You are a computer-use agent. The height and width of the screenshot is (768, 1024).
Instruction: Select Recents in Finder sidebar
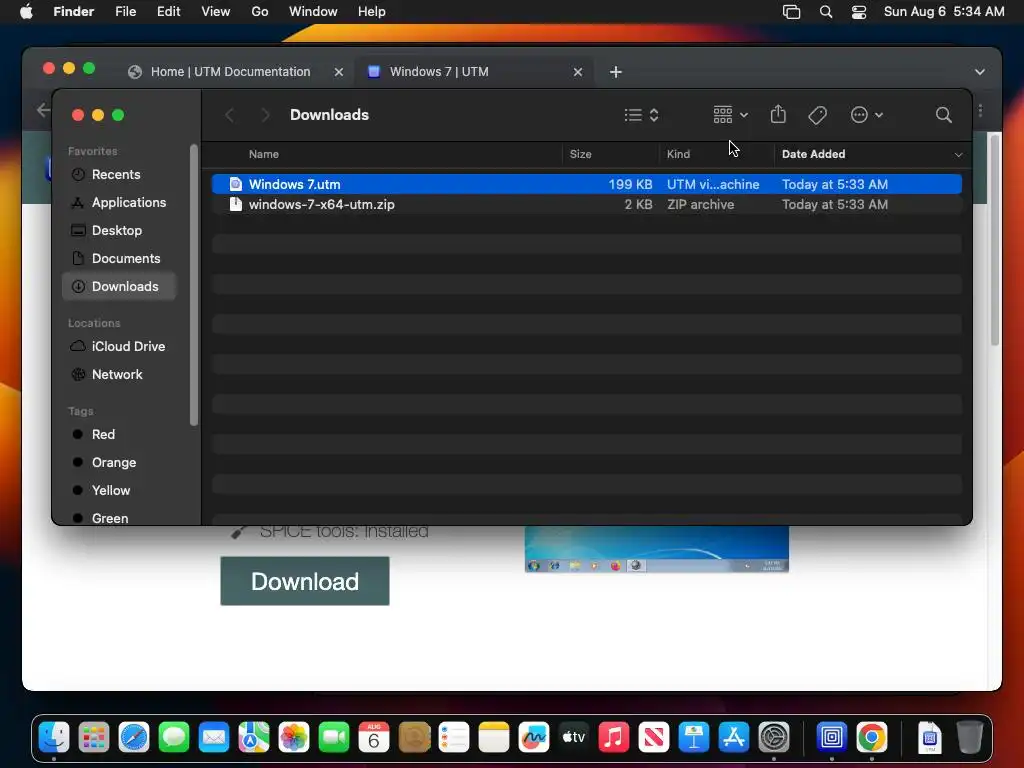pos(120,174)
